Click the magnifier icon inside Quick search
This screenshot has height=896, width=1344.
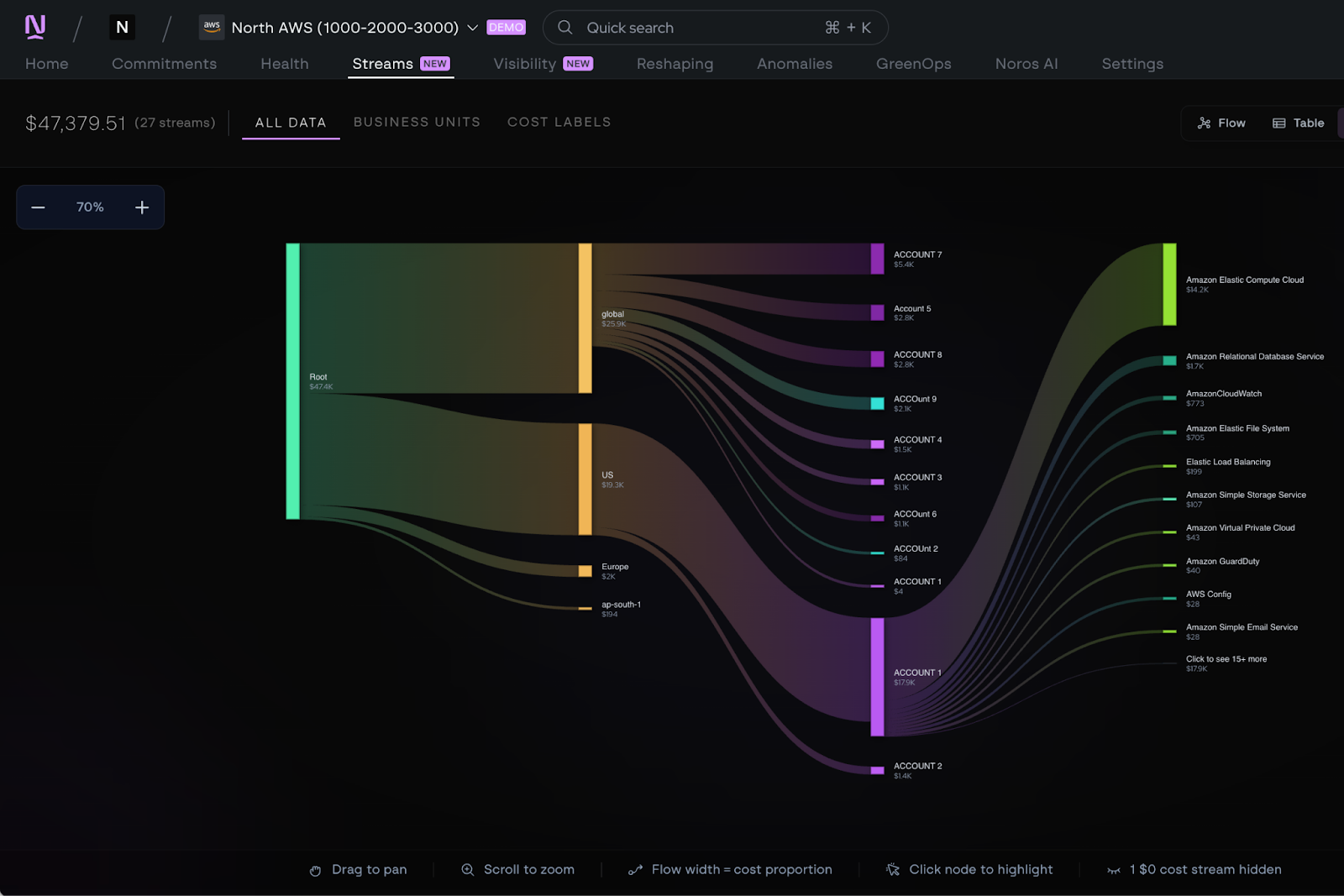tap(564, 27)
